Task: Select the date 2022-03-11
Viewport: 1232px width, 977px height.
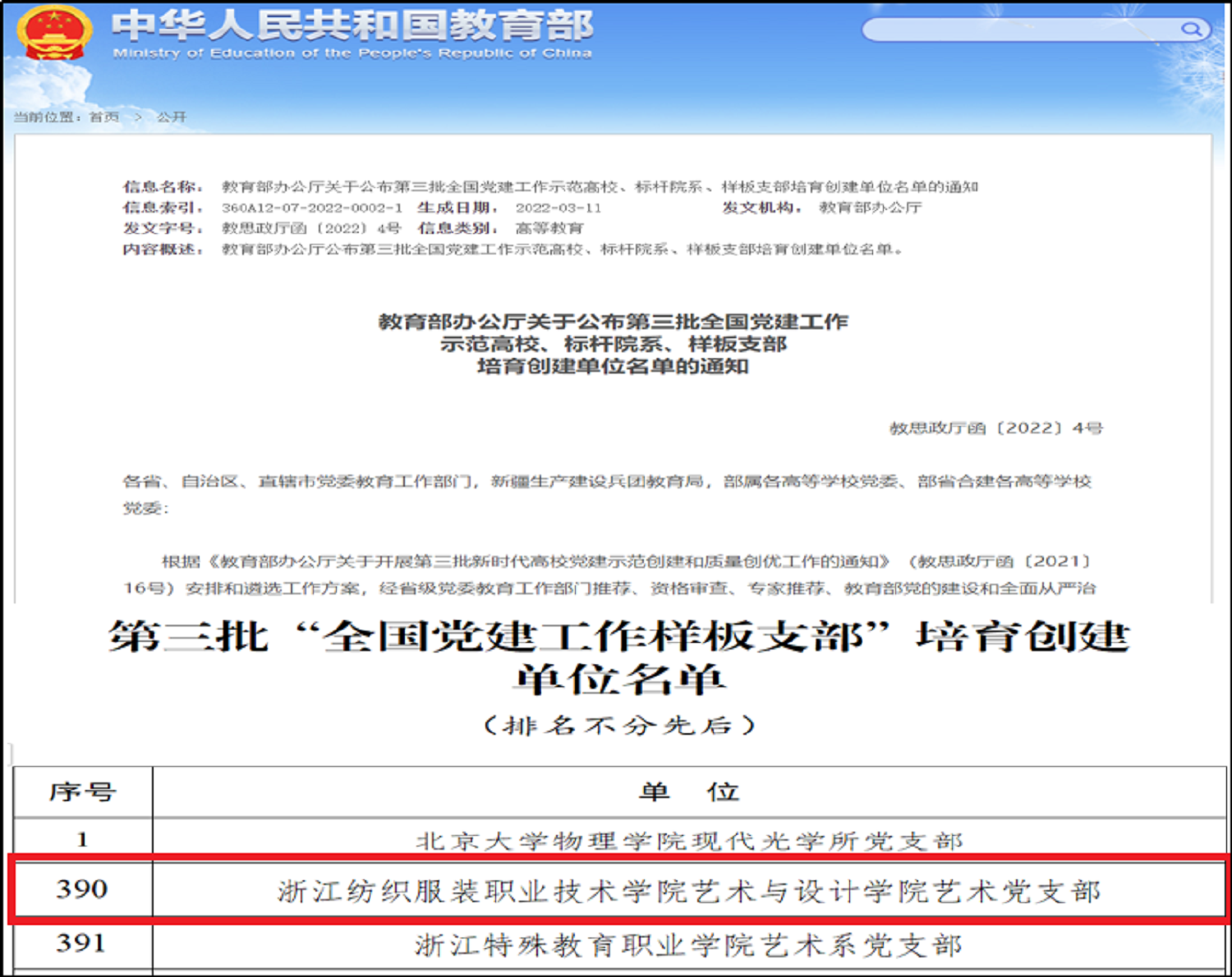Action: [559, 208]
